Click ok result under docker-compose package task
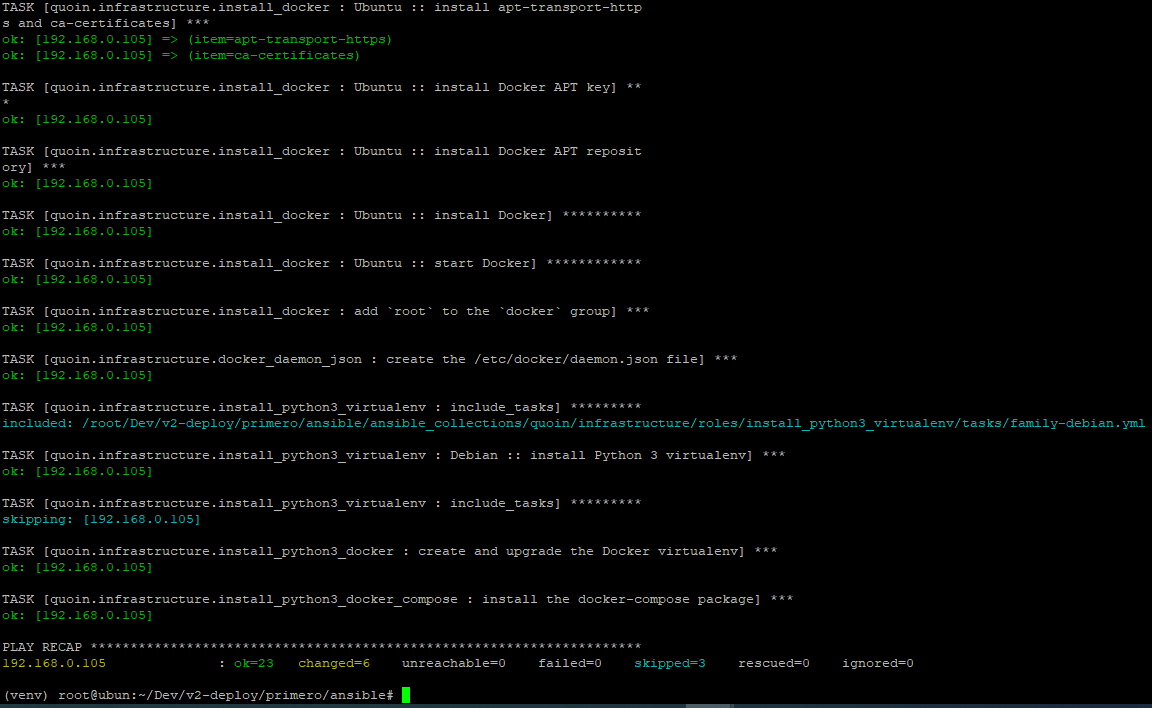 point(77,615)
